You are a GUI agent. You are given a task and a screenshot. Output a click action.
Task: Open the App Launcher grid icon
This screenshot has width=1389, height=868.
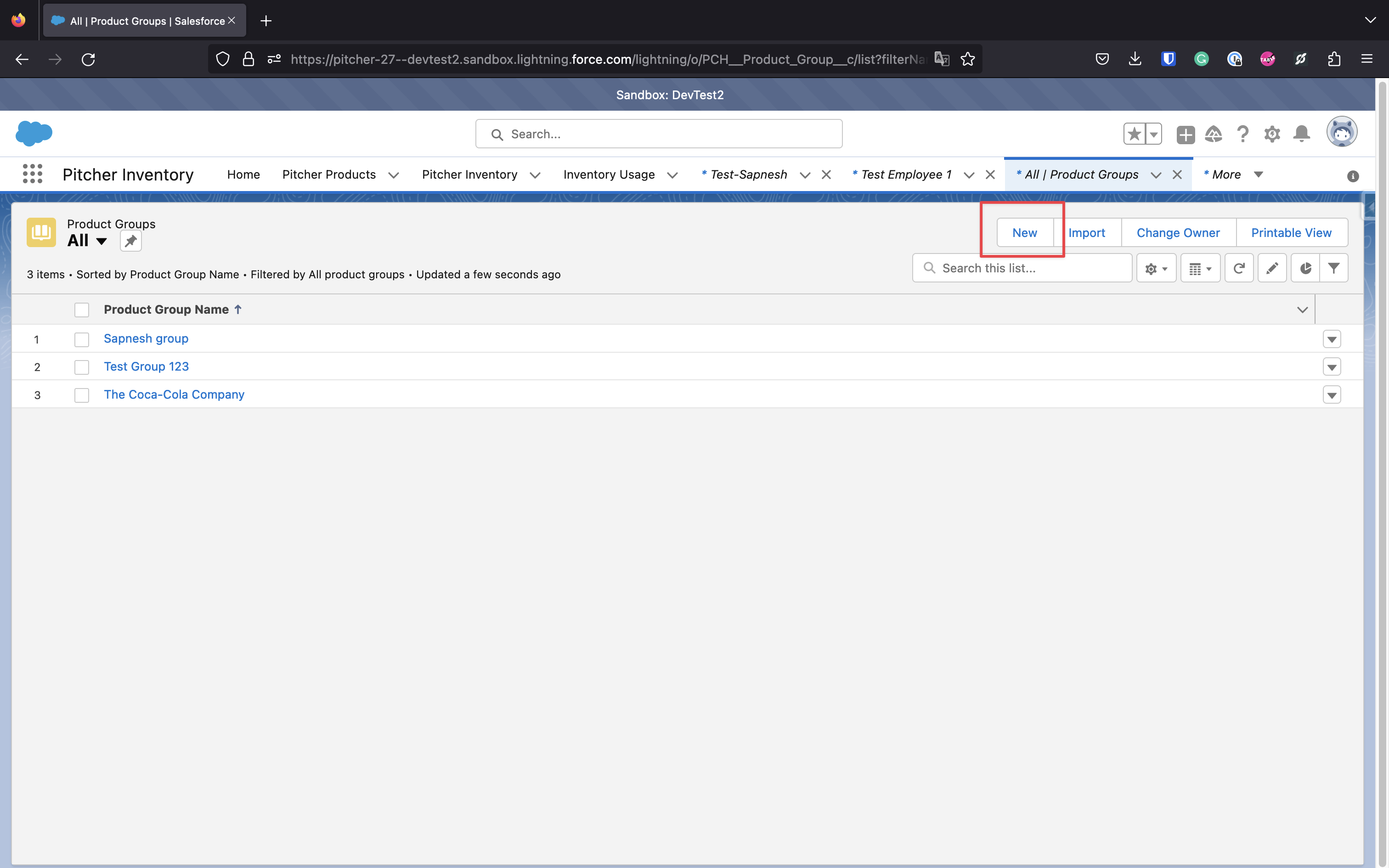point(32,174)
